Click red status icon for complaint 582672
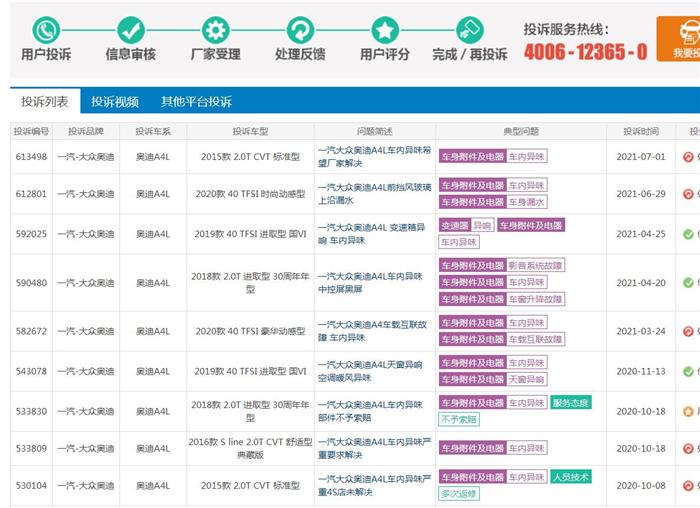Viewport: 700px width, 508px height. pyautogui.click(x=688, y=331)
